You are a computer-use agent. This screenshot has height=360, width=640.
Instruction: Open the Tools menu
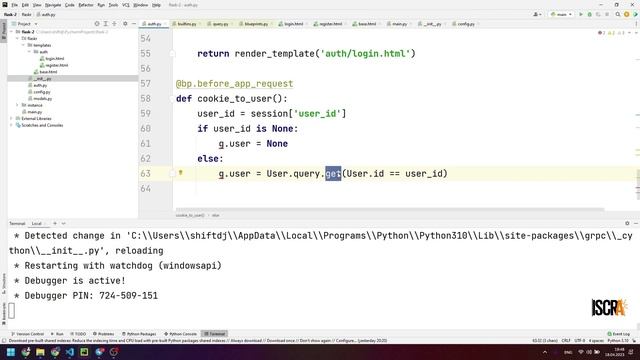113,5
